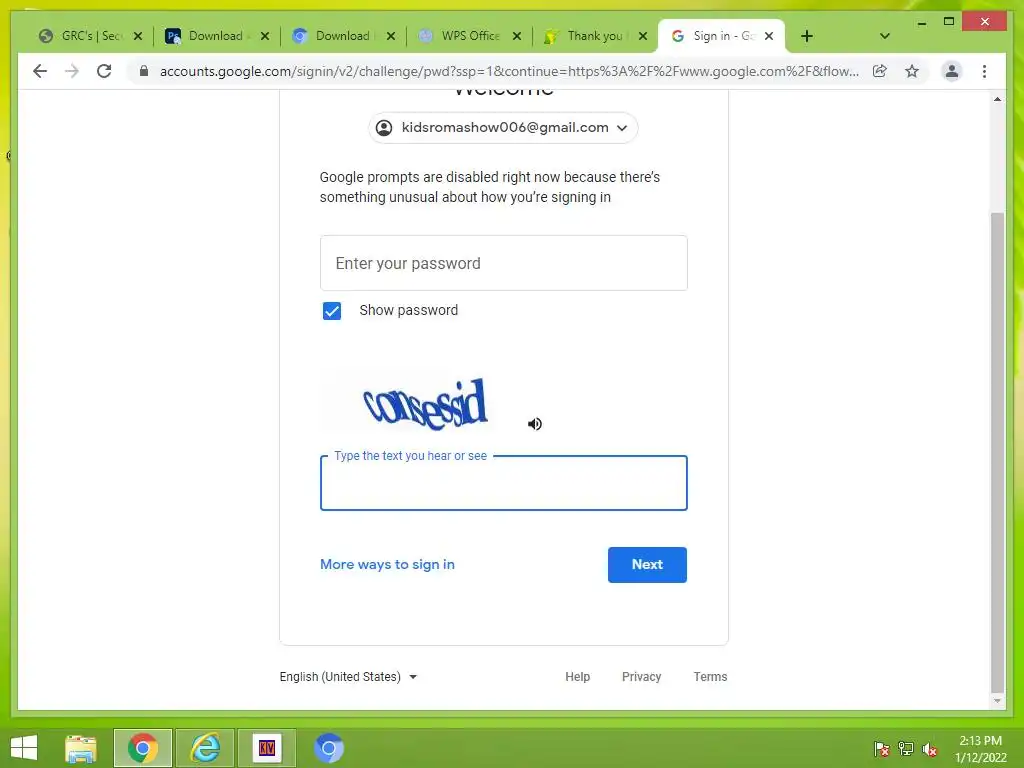Open Windows Start menu
1024x768 pixels.
[24, 748]
